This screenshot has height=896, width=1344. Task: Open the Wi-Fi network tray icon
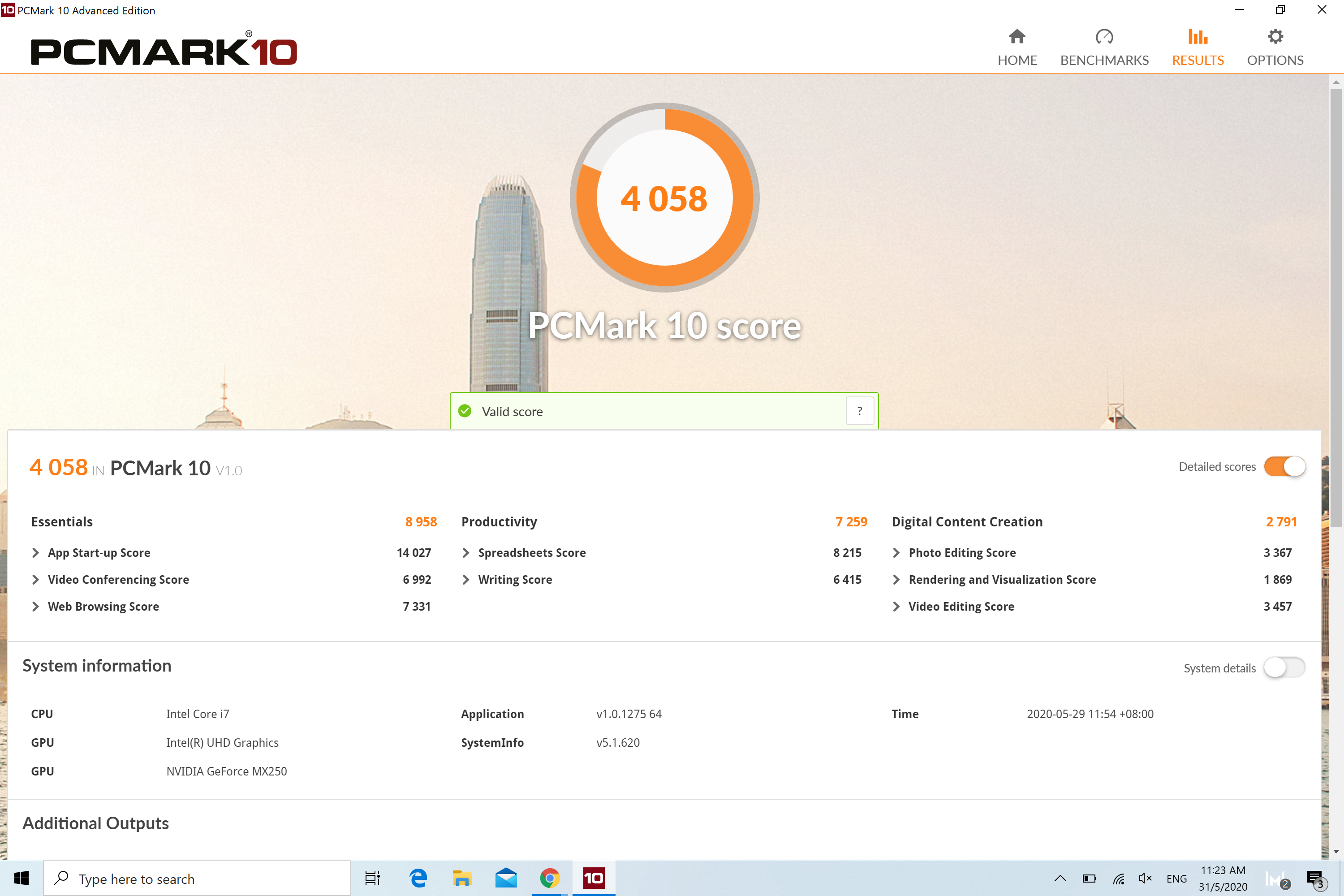tap(1118, 878)
